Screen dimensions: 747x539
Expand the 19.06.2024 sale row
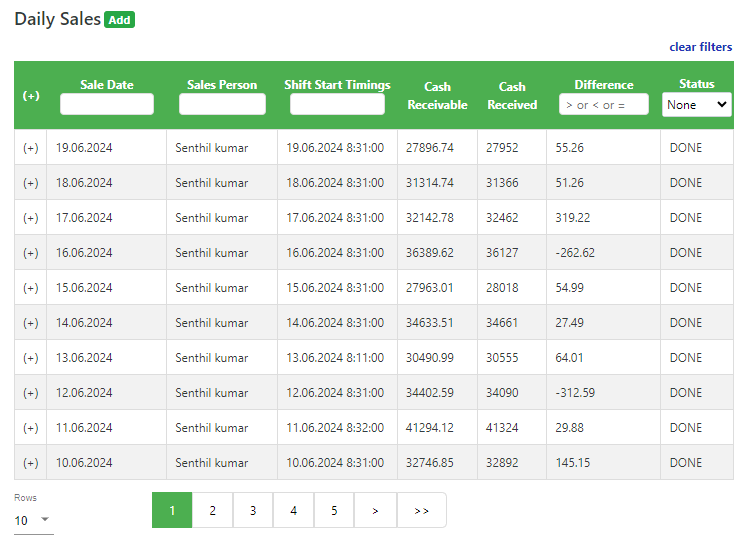[31, 148]
